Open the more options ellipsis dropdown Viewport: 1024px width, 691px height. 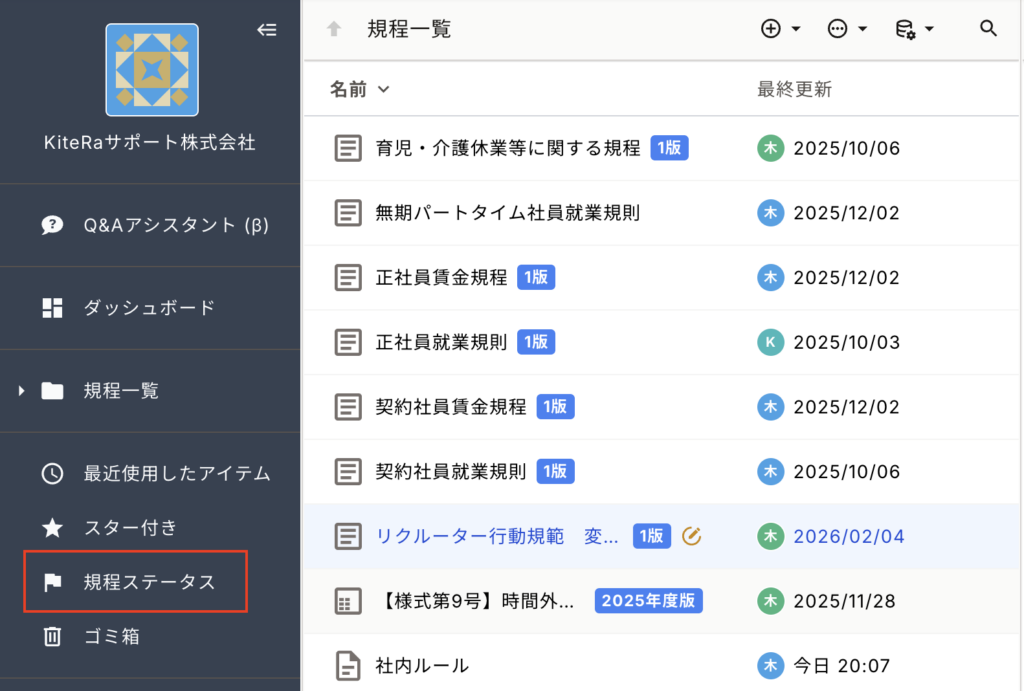click(847, 29)
